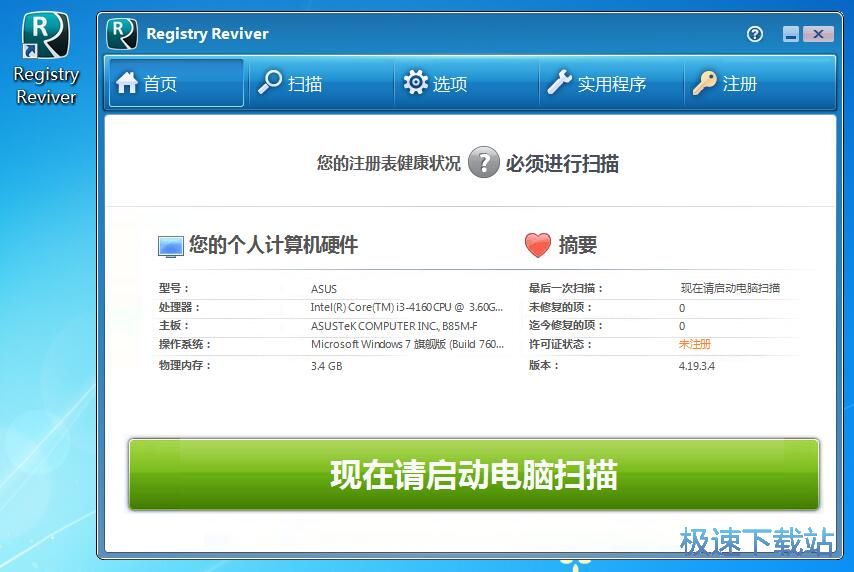Screen dimensions: 854x572
Task: Click the 型号 label
Action: [x=173, y=288]
